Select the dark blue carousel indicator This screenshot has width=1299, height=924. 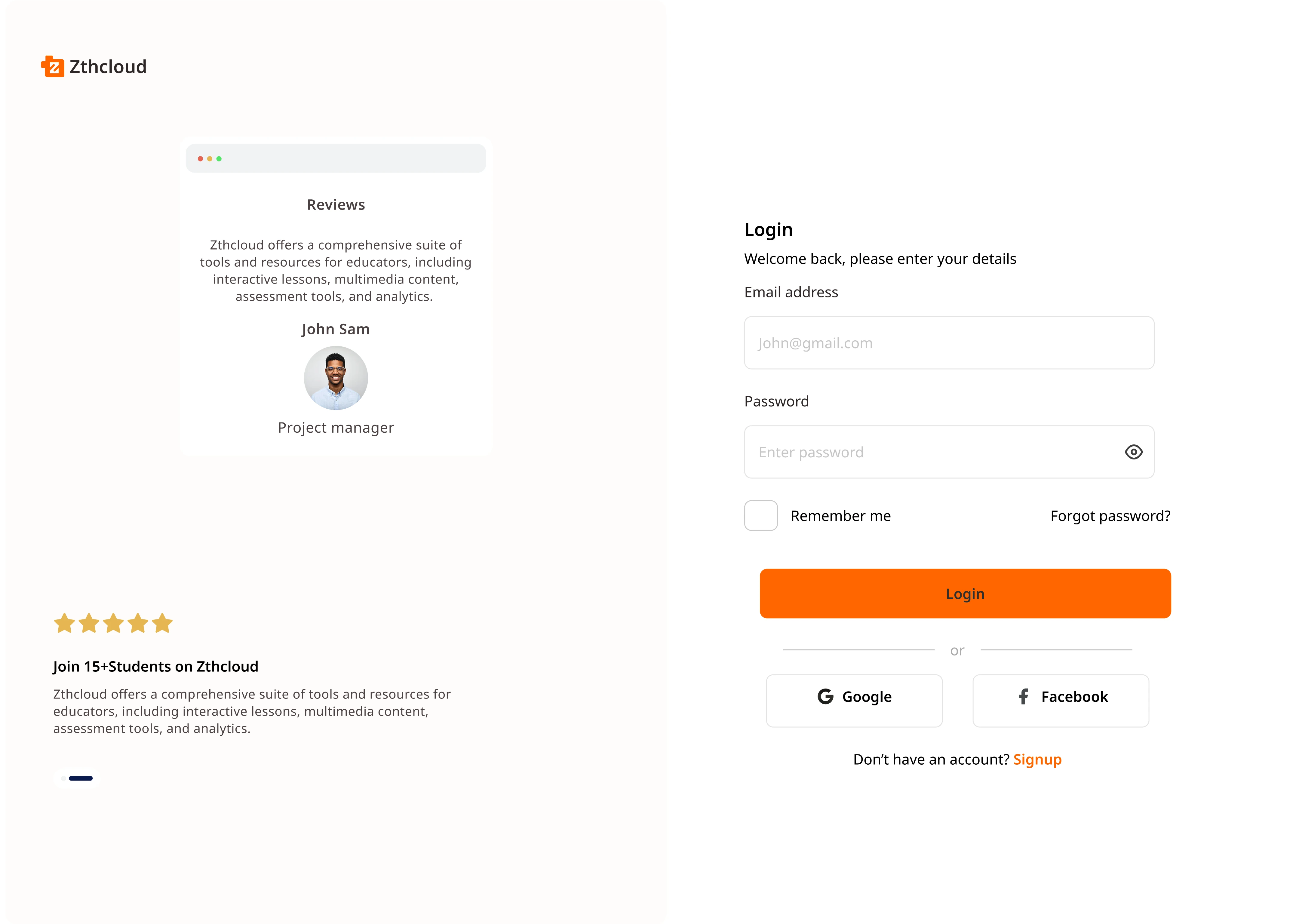click(81, 778)
